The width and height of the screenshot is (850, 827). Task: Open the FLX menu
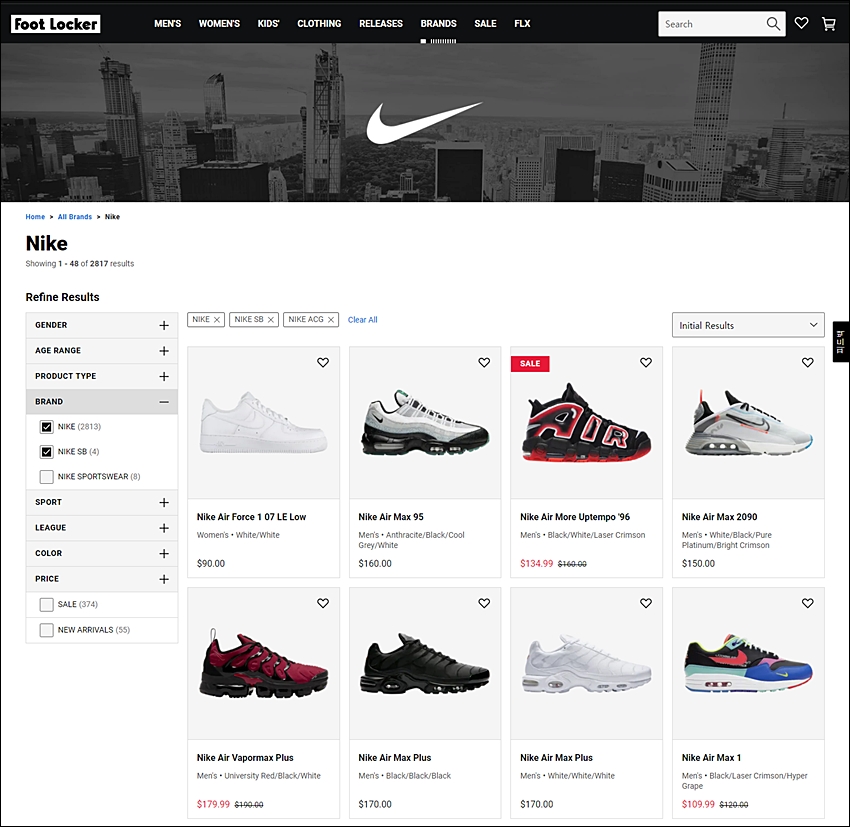pyautogui.click(x=522, y=24)
